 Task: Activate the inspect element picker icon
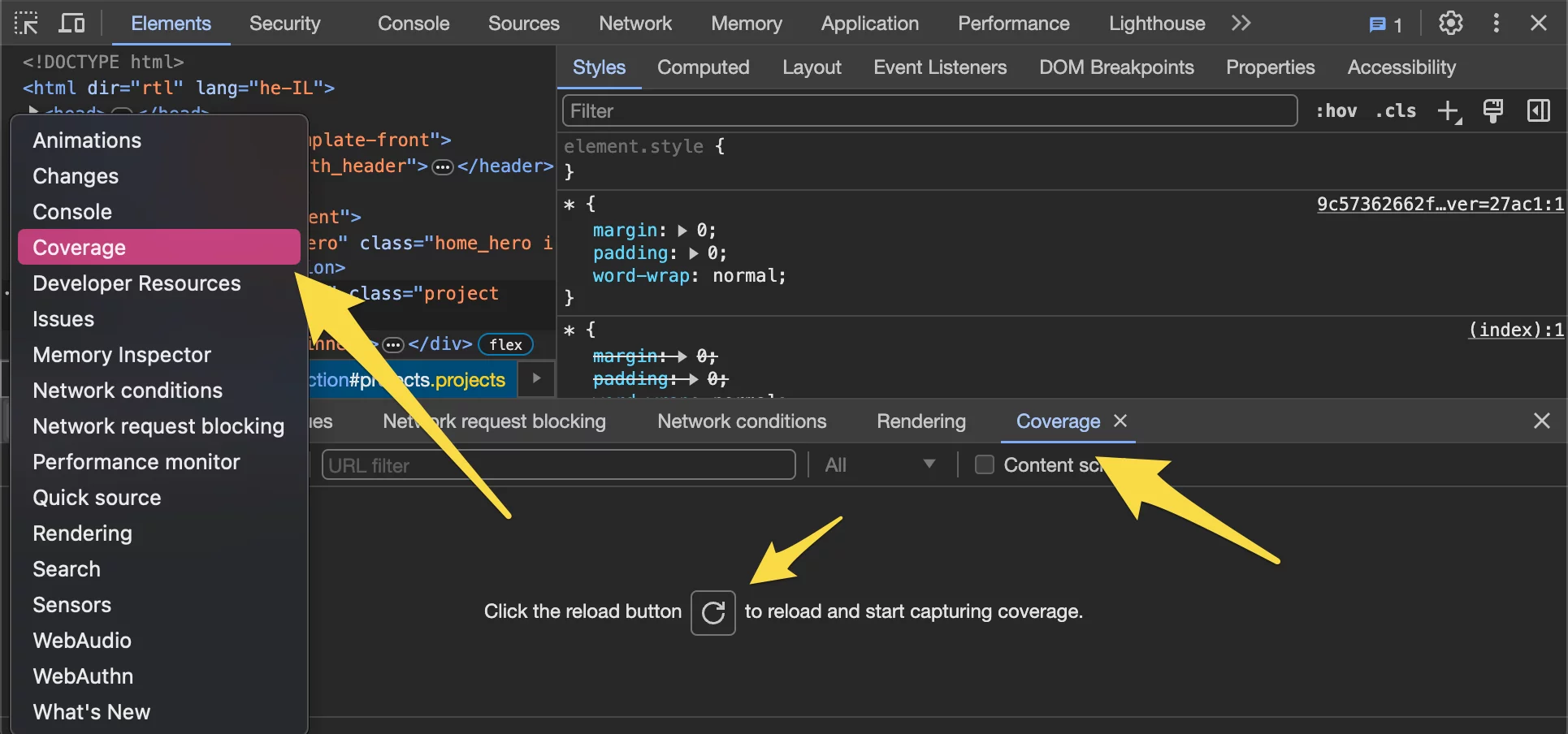click(26, 23)
